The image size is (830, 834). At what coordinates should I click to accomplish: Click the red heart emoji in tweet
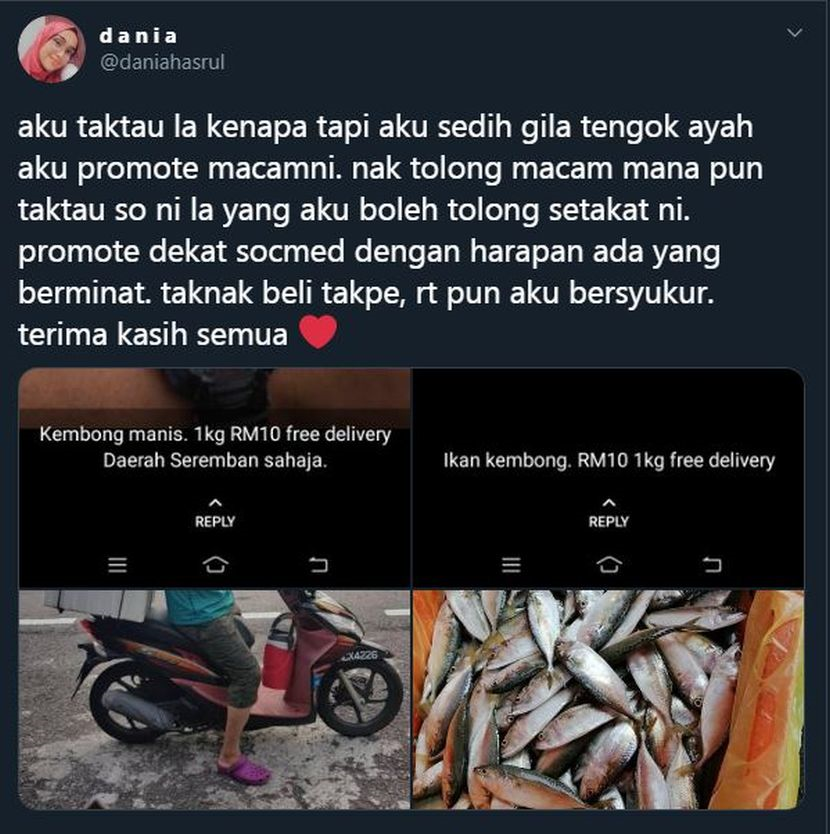tap(318, 332)
